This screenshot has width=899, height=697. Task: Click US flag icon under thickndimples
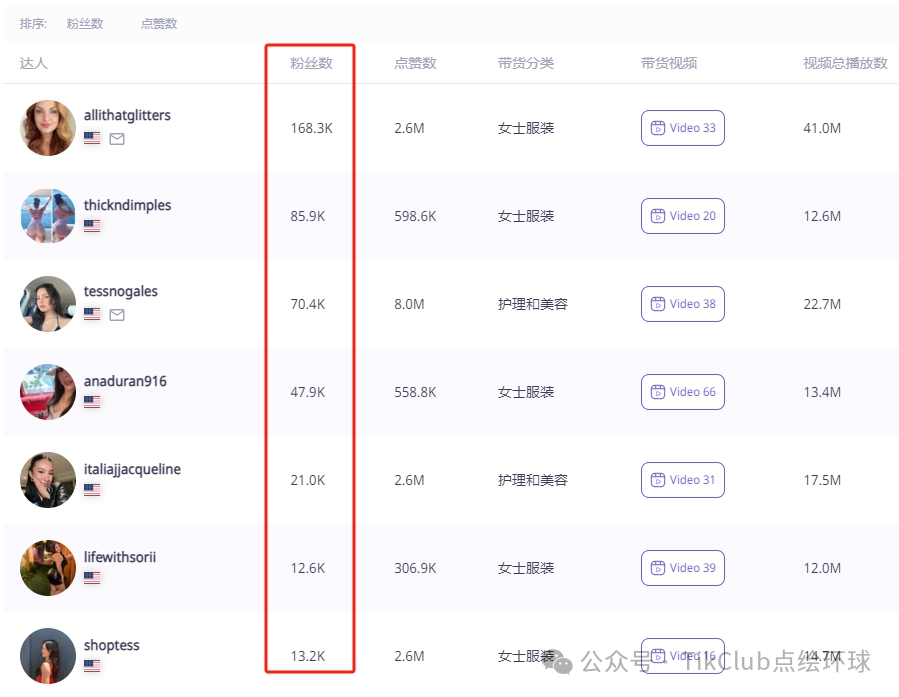(92, 227)
